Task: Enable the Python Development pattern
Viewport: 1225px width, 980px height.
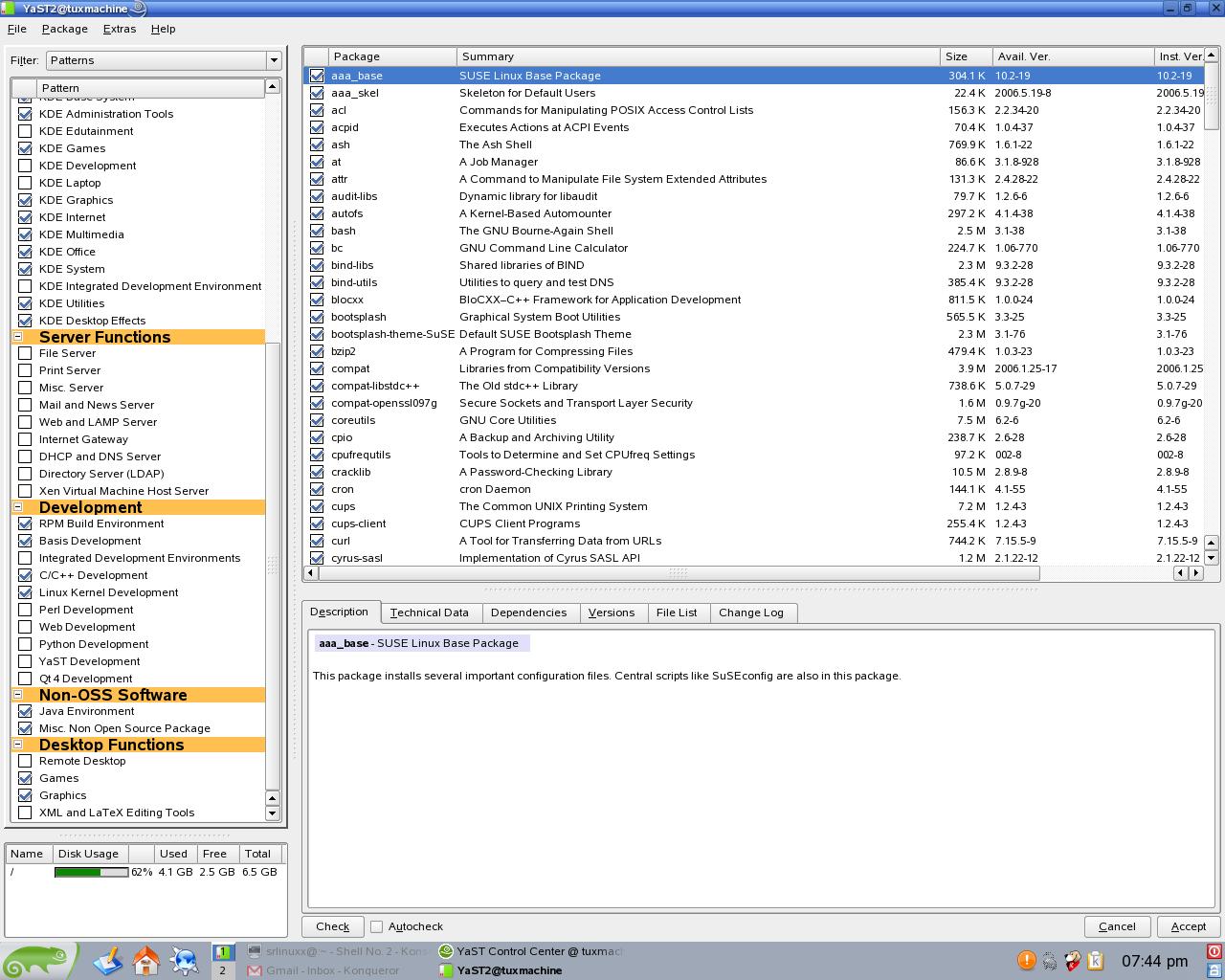Action: click(x=26, y=644)
